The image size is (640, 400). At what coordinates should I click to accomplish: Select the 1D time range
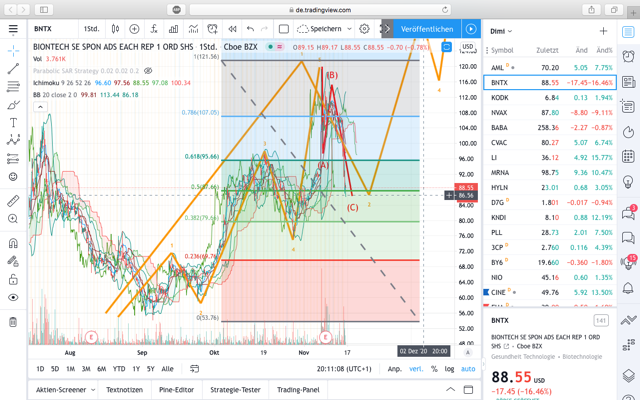[40, 369]
